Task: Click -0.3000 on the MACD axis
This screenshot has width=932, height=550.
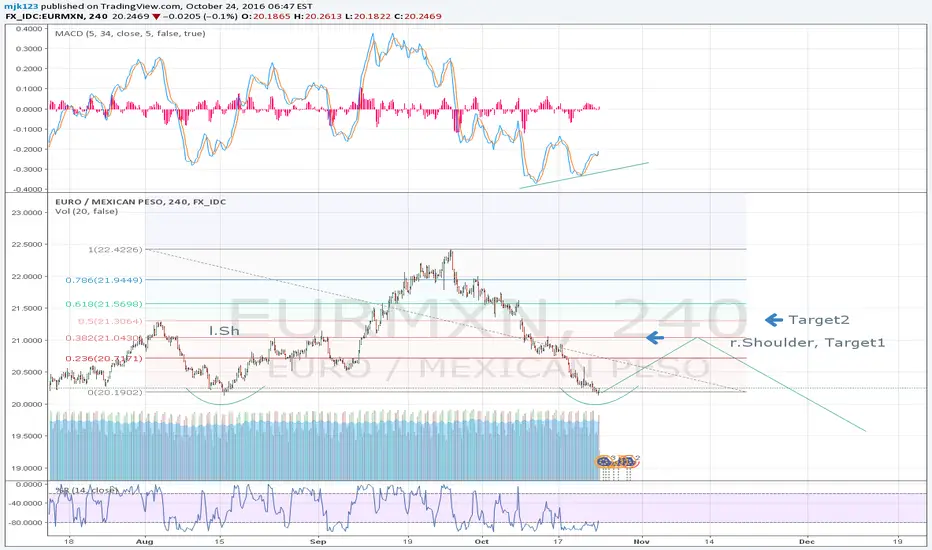Action: coord(27,169)
